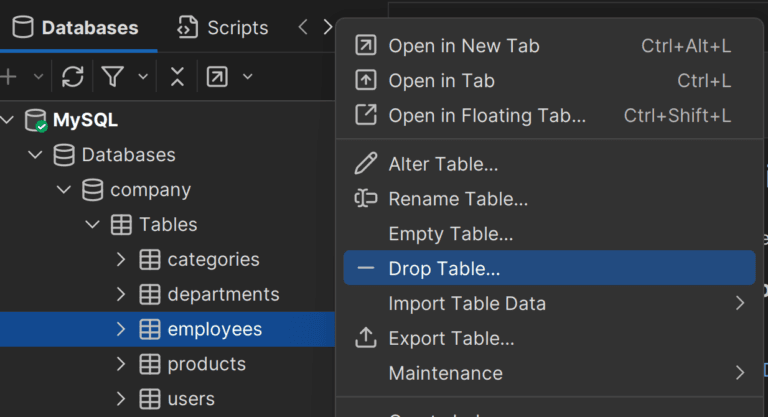Click the Alter Table pencil icon
Viewport: 768px width, 417px height.
coord(366,163)
